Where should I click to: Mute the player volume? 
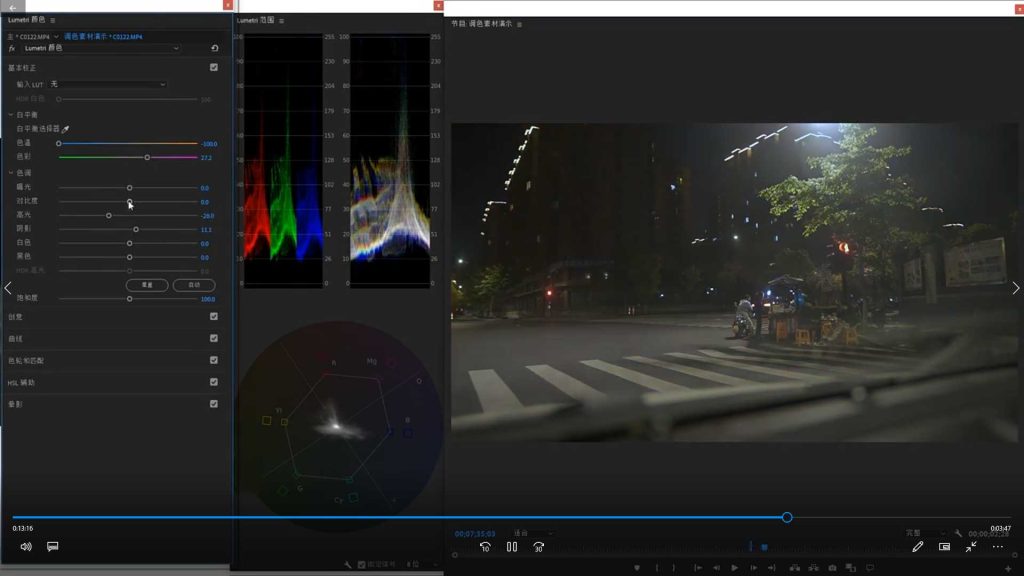[26, 547]
